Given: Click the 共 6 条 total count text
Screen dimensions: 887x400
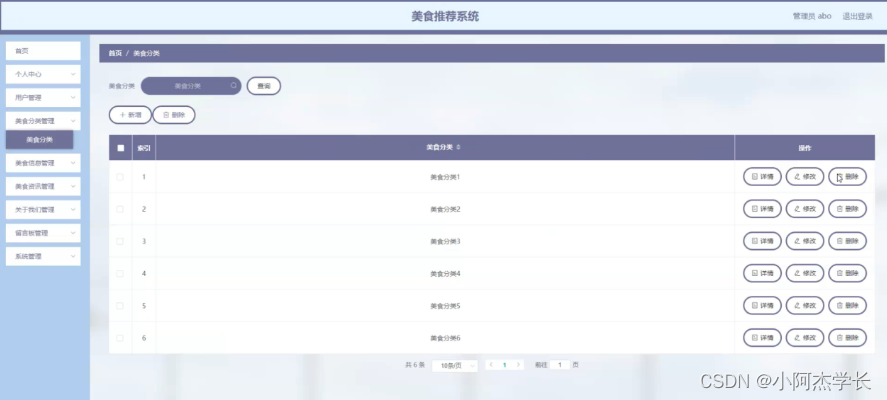Looking at the screenshot, I should (x=415, y=365).
